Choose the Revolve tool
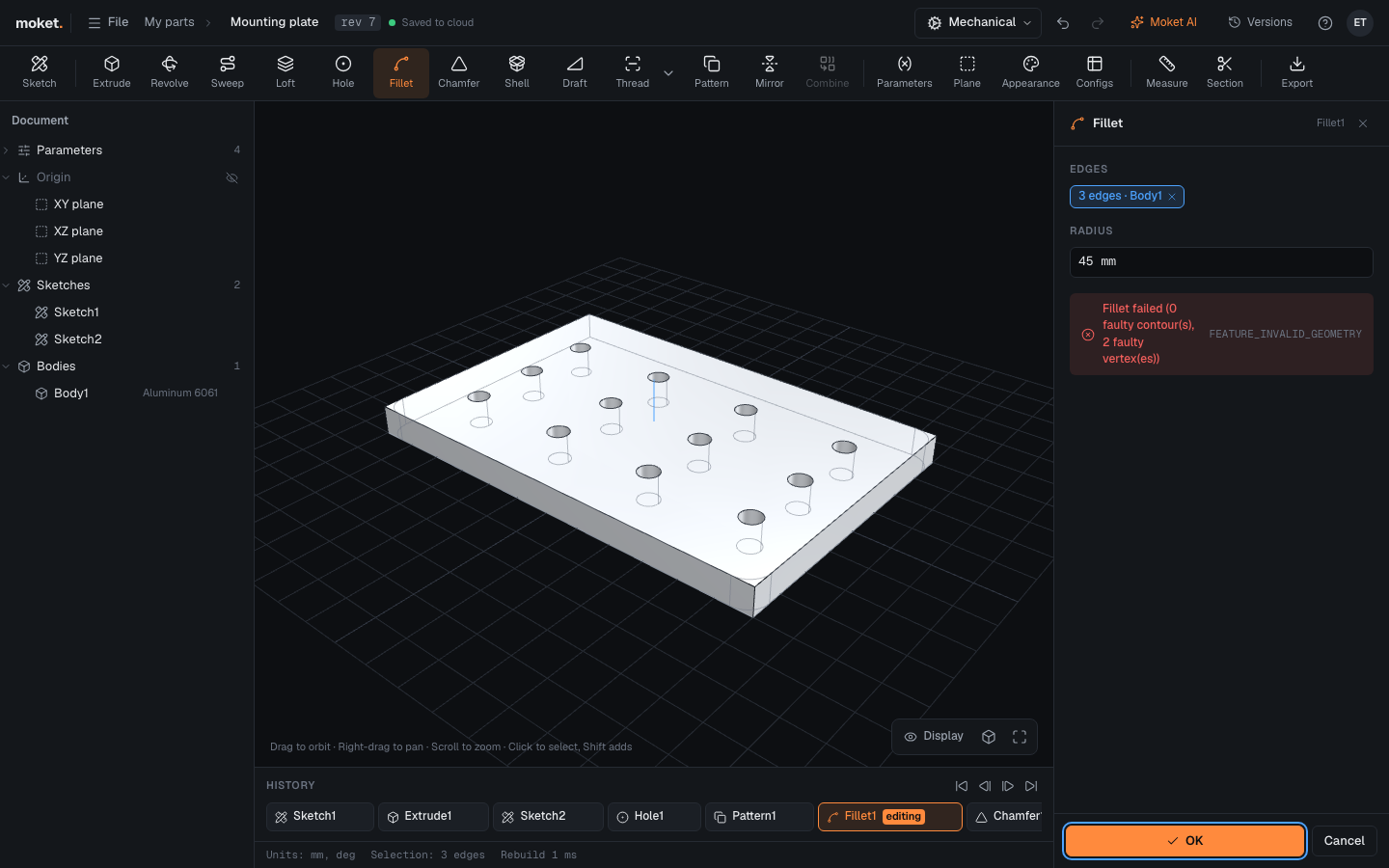The height and width of the screenshot is (868, 1389). coord(170,72)
